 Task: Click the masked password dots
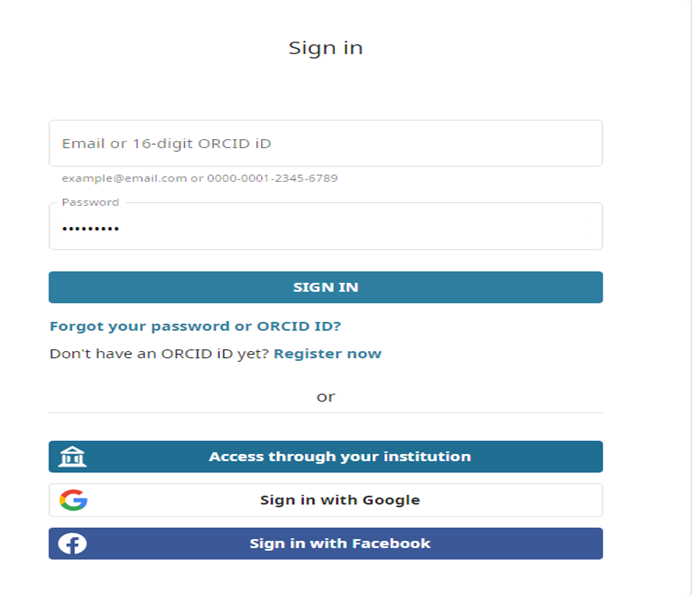(90, 229)
